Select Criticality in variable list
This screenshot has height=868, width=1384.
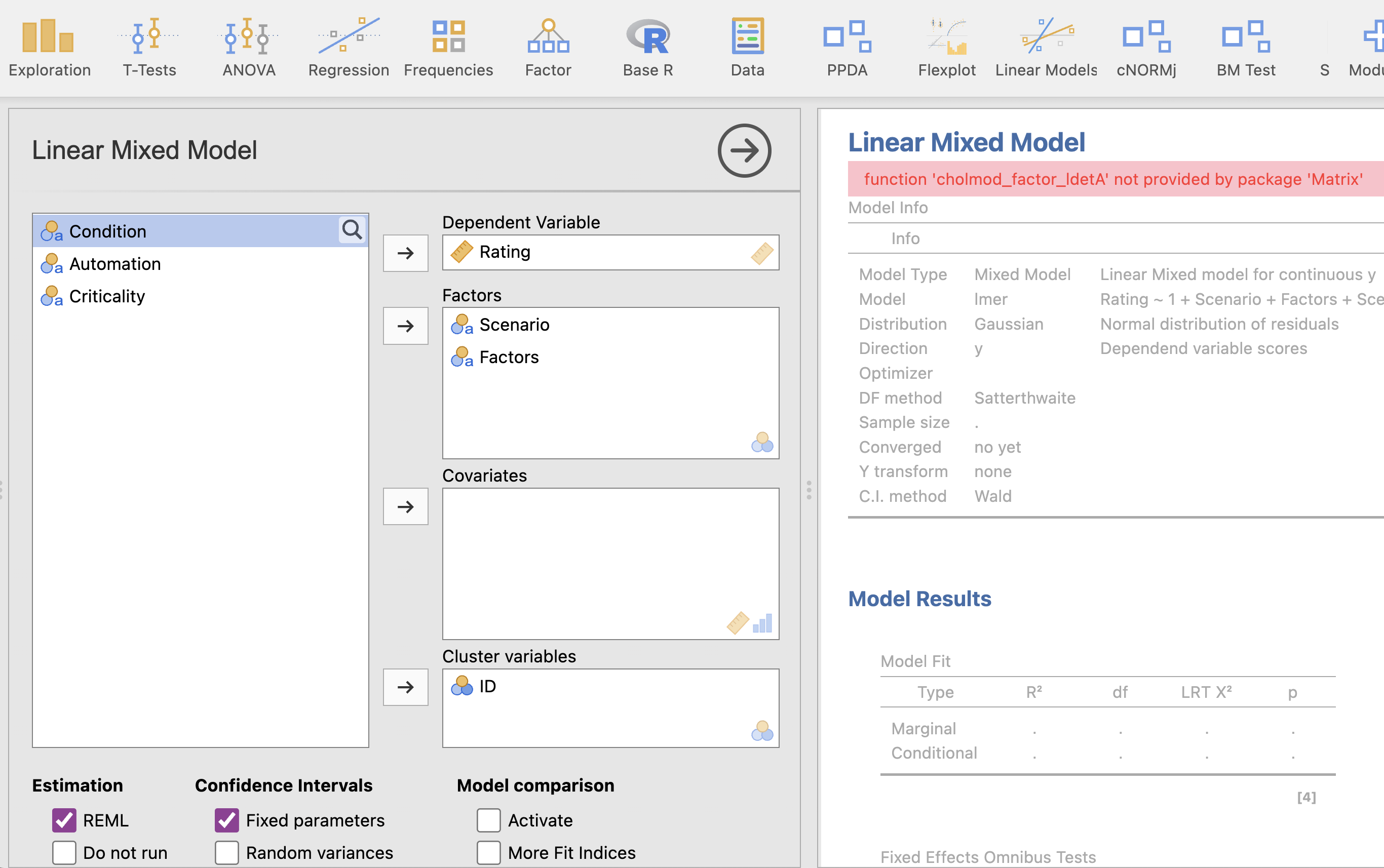click(x=201, y=296)
